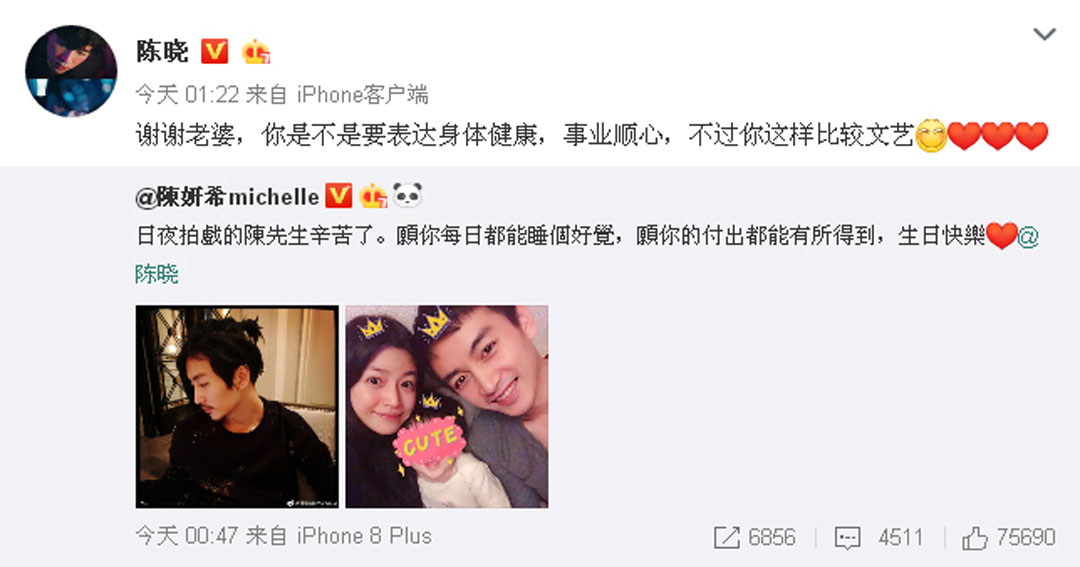
Task: Click the panda badge icon
Action: coord(407,196)
